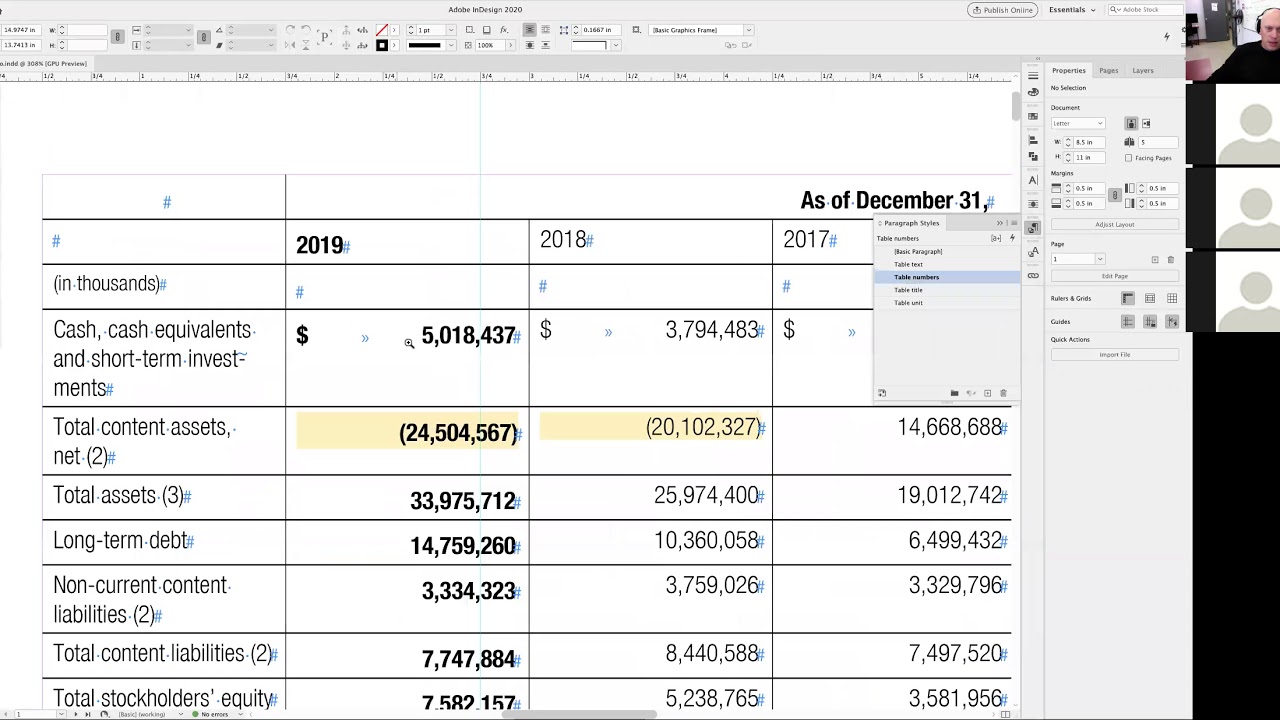Open the Letter page size dropdown
The image size is (1280, 720).
pyautogui.click(x=1077, y=123)
